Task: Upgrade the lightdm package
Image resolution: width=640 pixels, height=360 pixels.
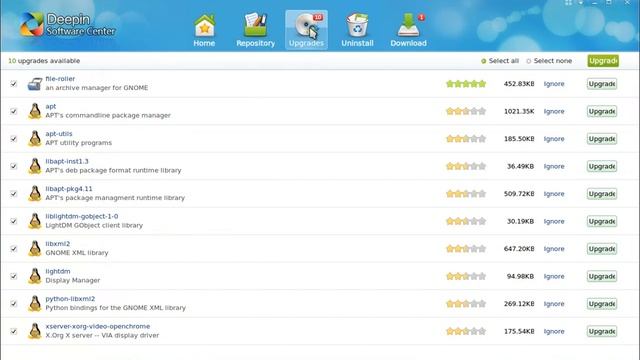Action: [x=602, y=276]
